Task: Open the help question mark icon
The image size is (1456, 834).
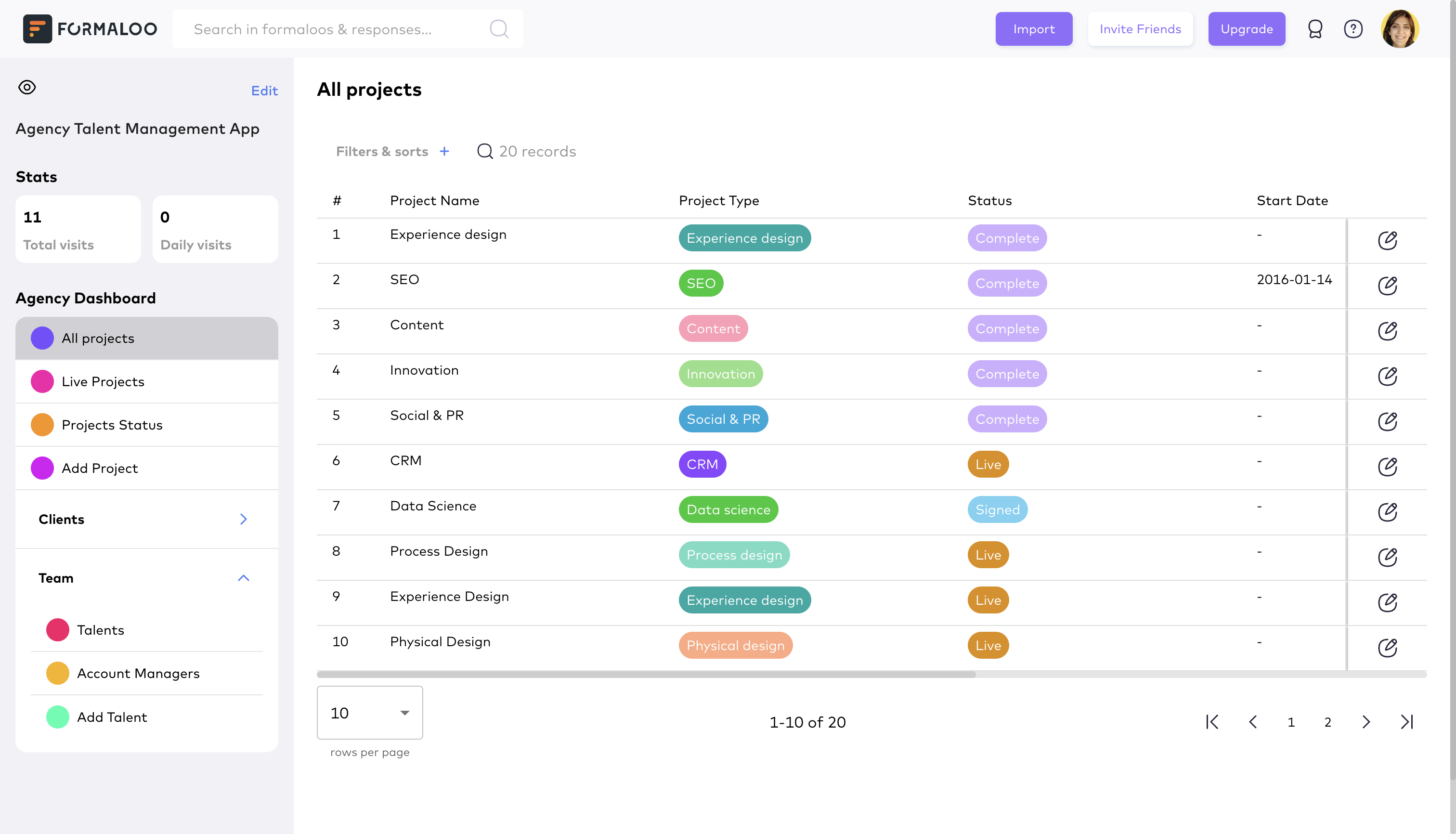Action: (x=1353, y=28)
